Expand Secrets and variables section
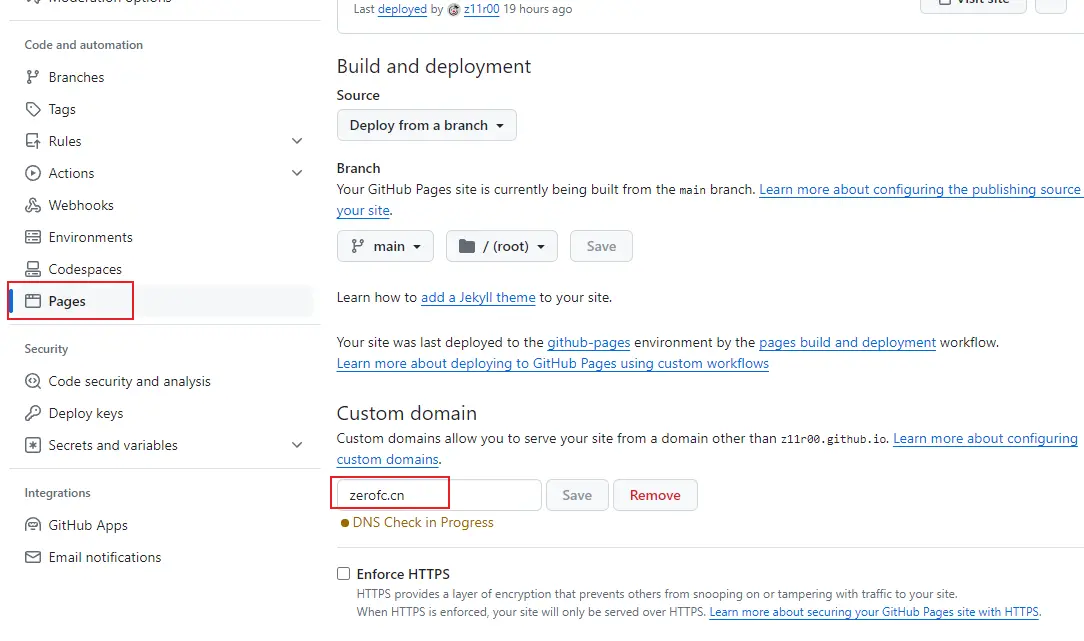Screen dimensions: 1084x641 click(297, 445)
